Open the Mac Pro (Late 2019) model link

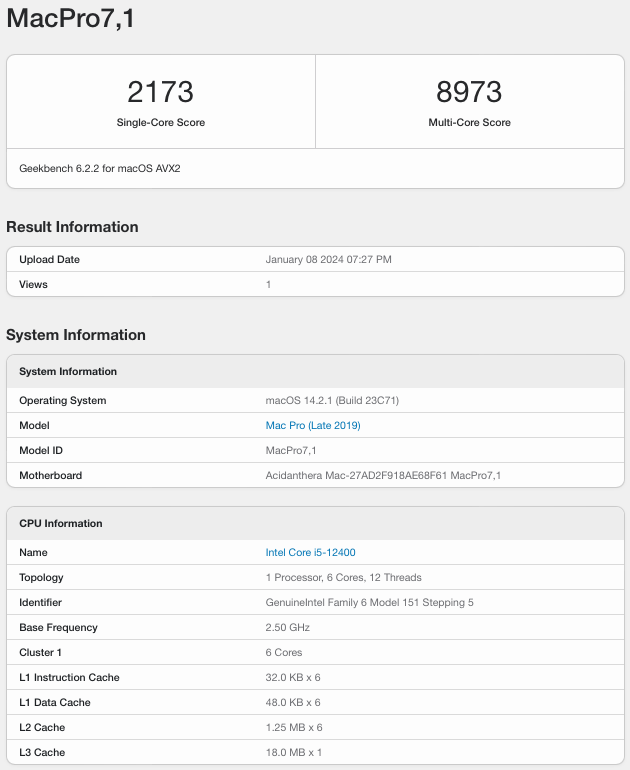(313, 425)
